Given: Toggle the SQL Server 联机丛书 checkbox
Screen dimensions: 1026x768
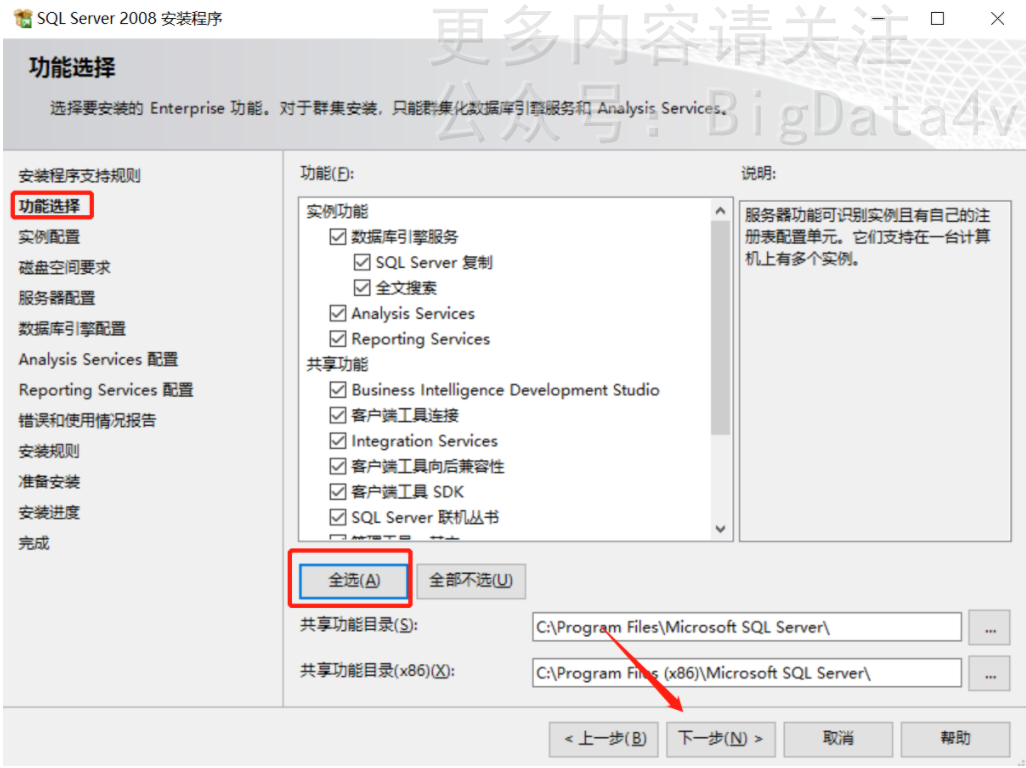Looking at the screenshot, I should click(x=338, y=517).
